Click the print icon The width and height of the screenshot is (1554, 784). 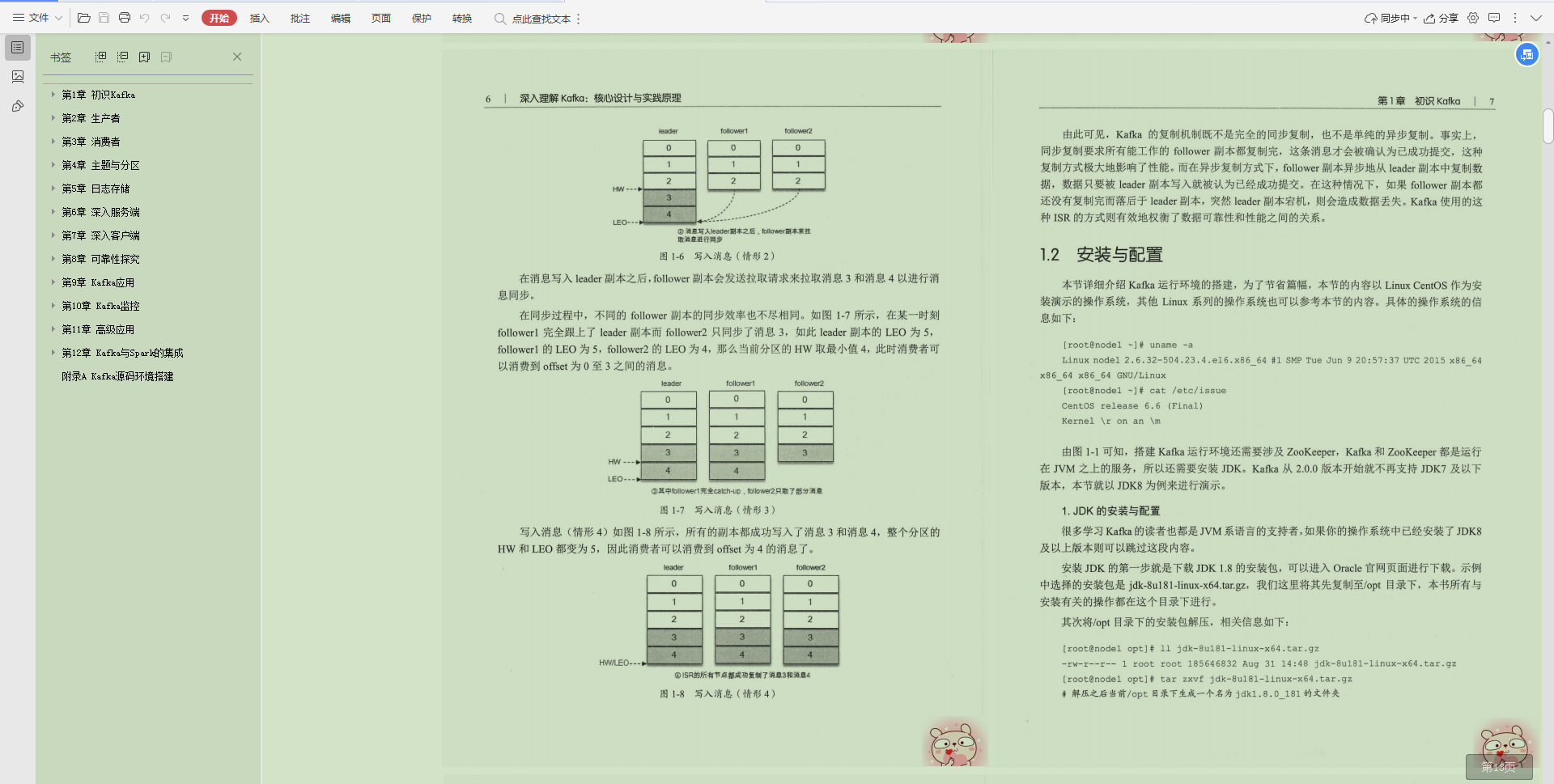click(125, 18)
